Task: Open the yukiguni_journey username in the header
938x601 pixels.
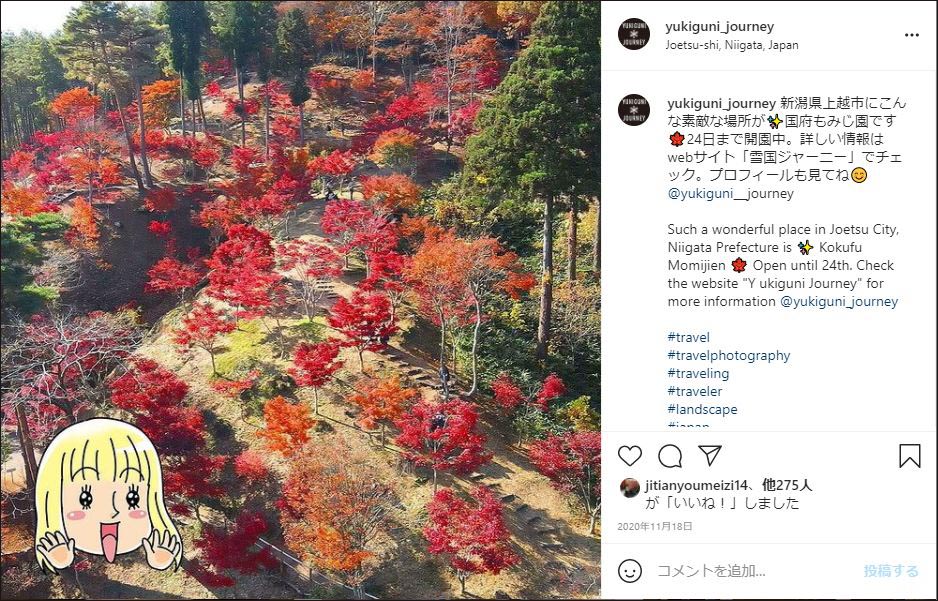Action: click(720, 26)
